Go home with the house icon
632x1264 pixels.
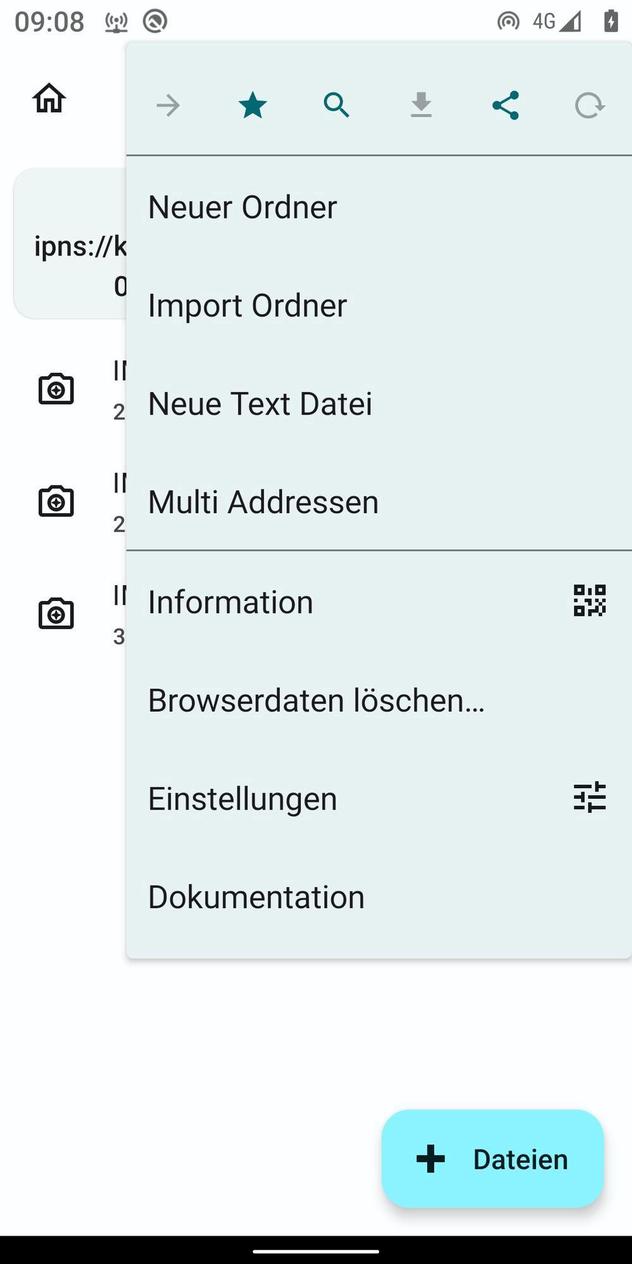(48, 97)
